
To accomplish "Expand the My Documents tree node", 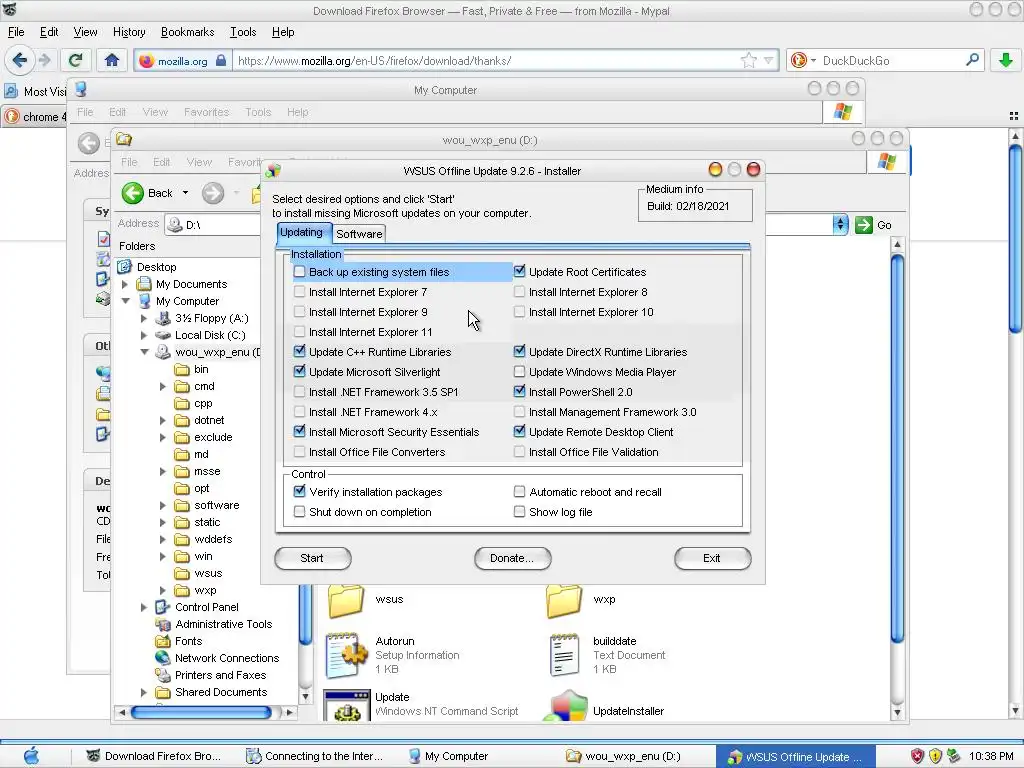I will click(125, 284).
